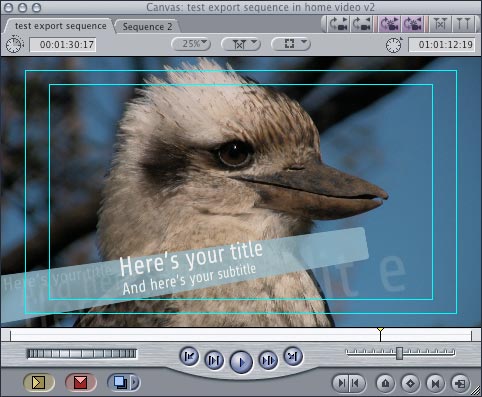The width and height of the screenshot is (482, 397).
Task: Click the Add Motion Keyframe diamond button
Action: [410, 383]
